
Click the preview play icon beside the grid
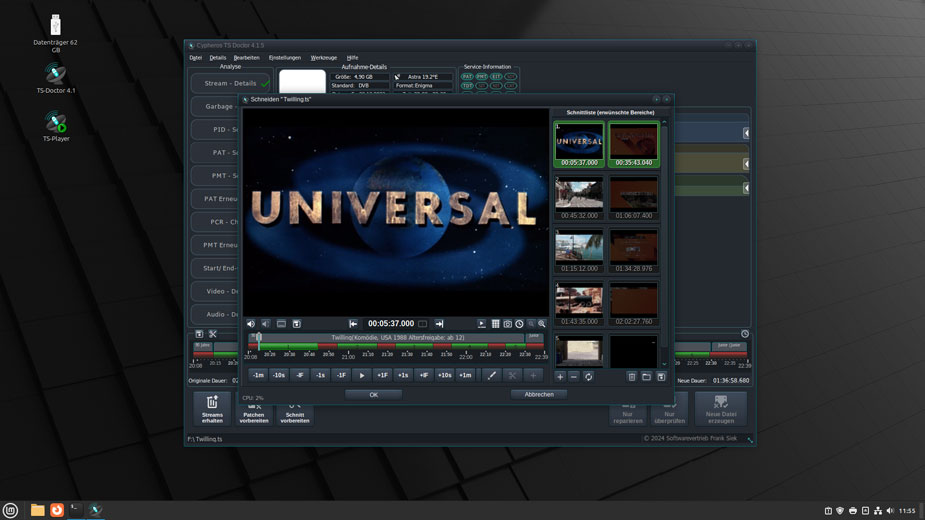[481, 324]
